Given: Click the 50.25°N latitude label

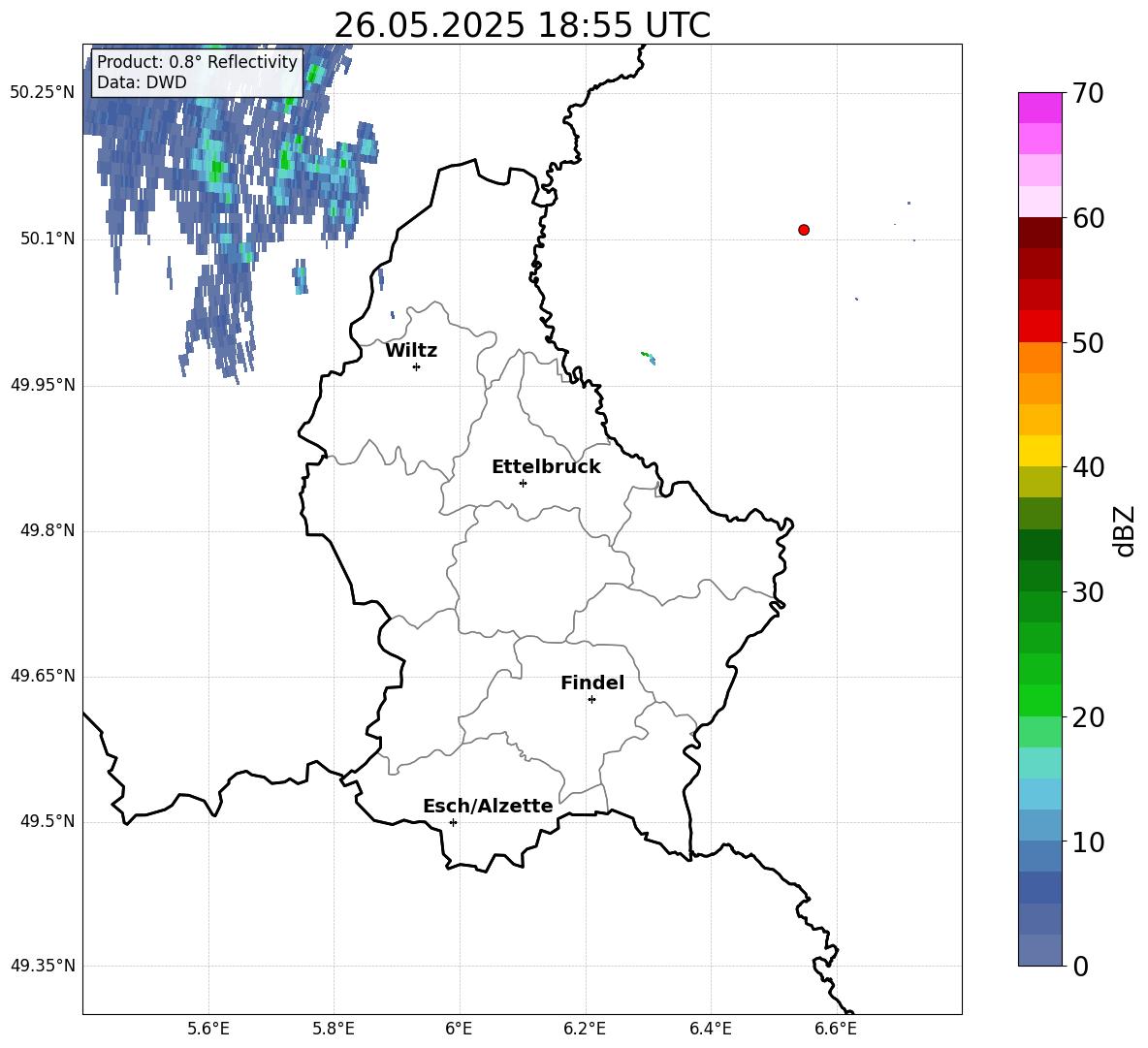Looking at the screenshot, I should tap(43, 93).
